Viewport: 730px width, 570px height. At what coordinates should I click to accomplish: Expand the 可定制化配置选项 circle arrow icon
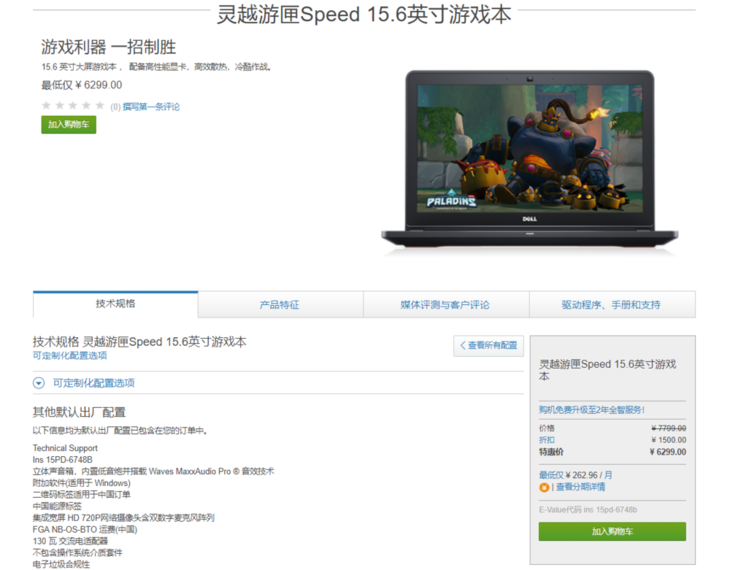coord(39,383)
